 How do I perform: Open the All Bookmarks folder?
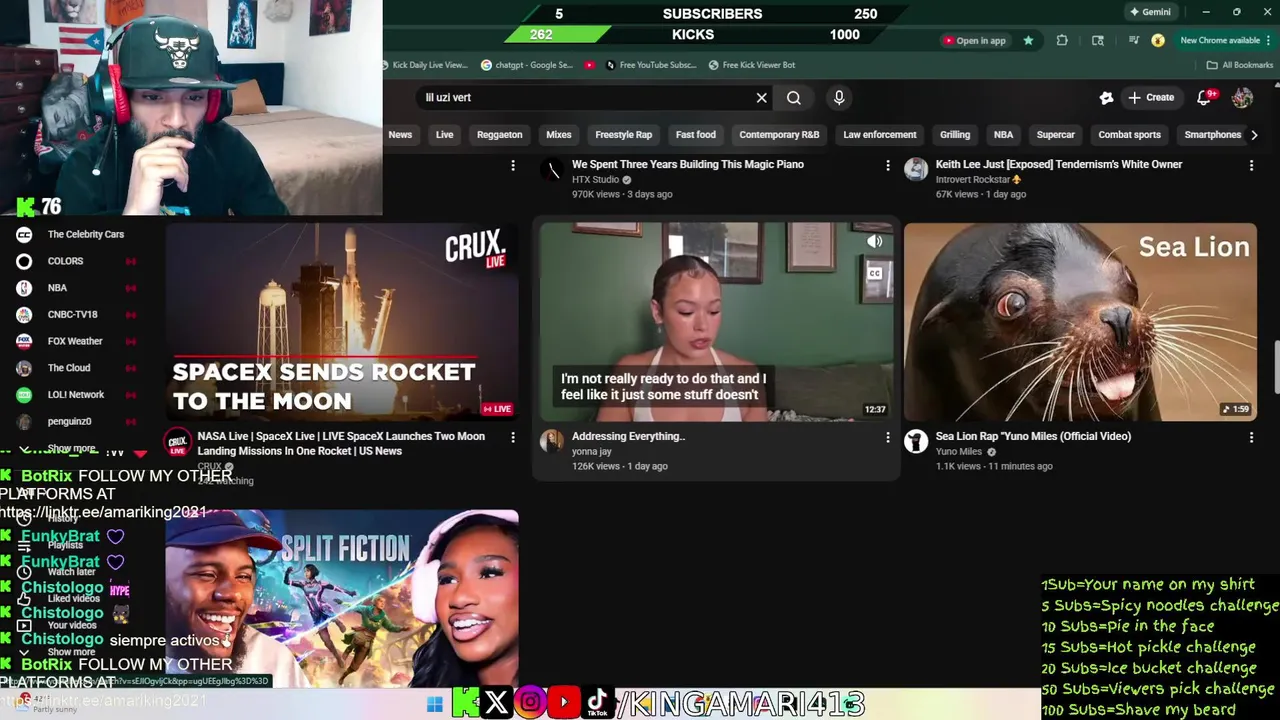pos(1240,65)
